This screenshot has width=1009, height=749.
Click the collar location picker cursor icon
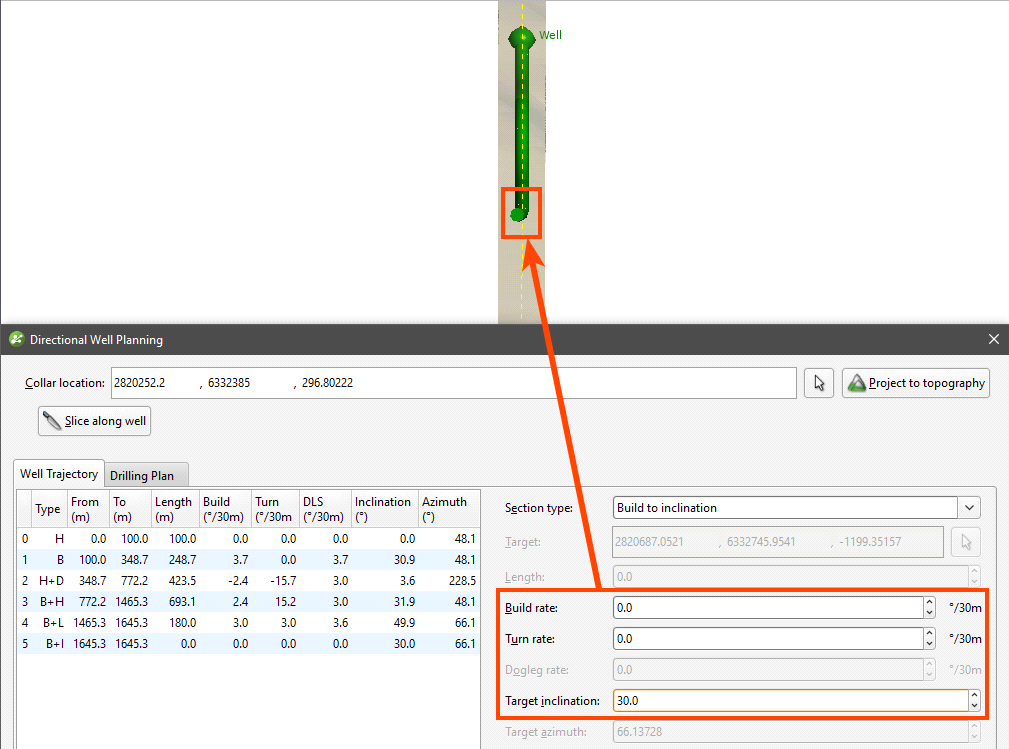[818, 383]
